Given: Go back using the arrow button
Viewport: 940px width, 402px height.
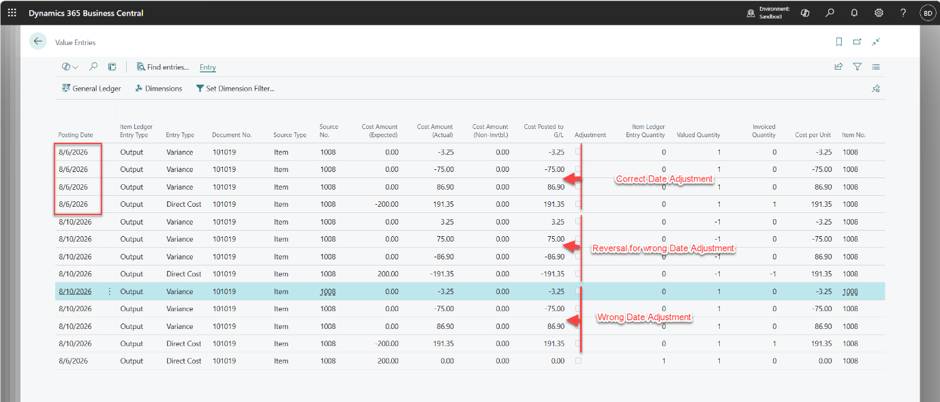Looking at the screenshot, I should pyautogui.click(x=38, y=41).
